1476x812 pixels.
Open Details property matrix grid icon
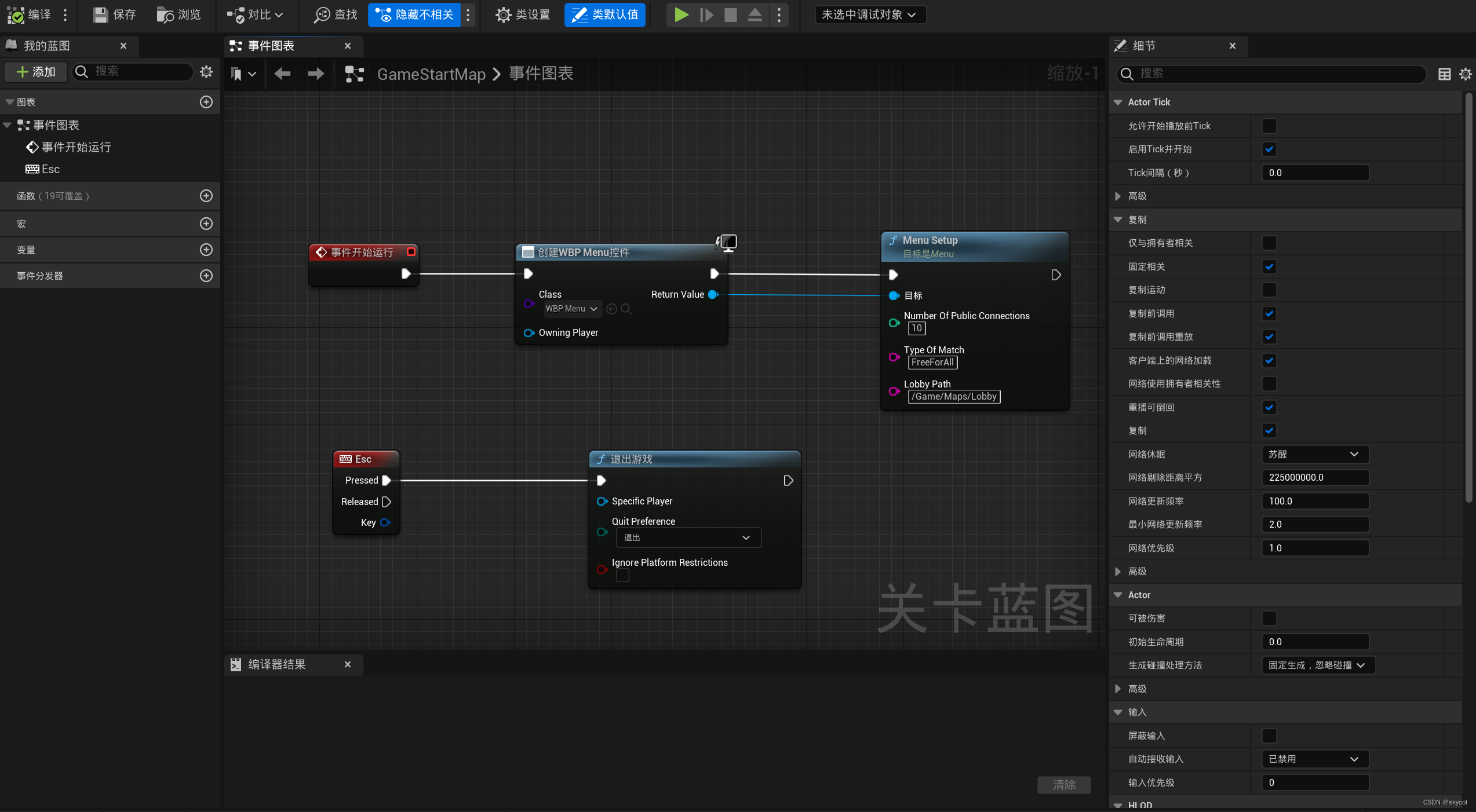tap(1445, 74)
